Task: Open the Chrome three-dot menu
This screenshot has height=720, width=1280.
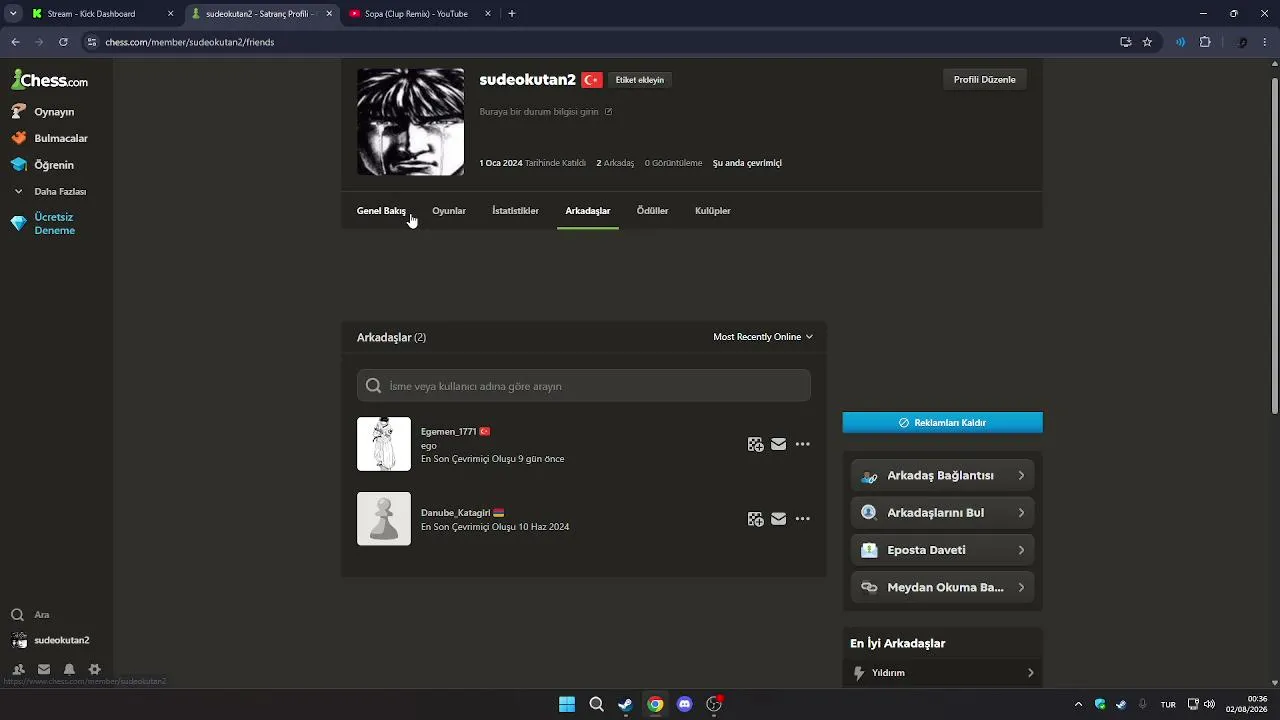Action: pyautogui.click(x=1266, y=42)
